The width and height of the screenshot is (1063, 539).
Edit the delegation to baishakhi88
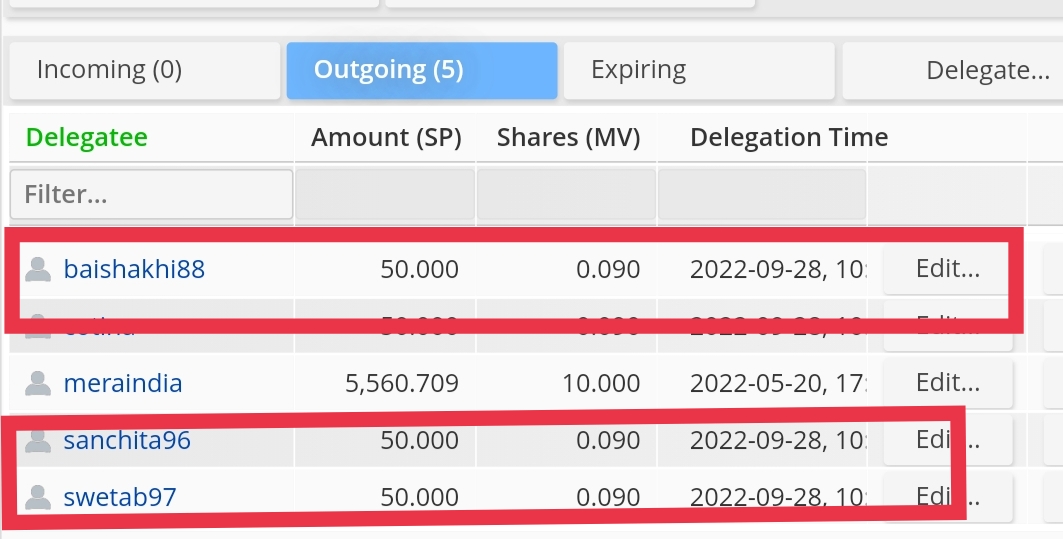coord(947,269)
